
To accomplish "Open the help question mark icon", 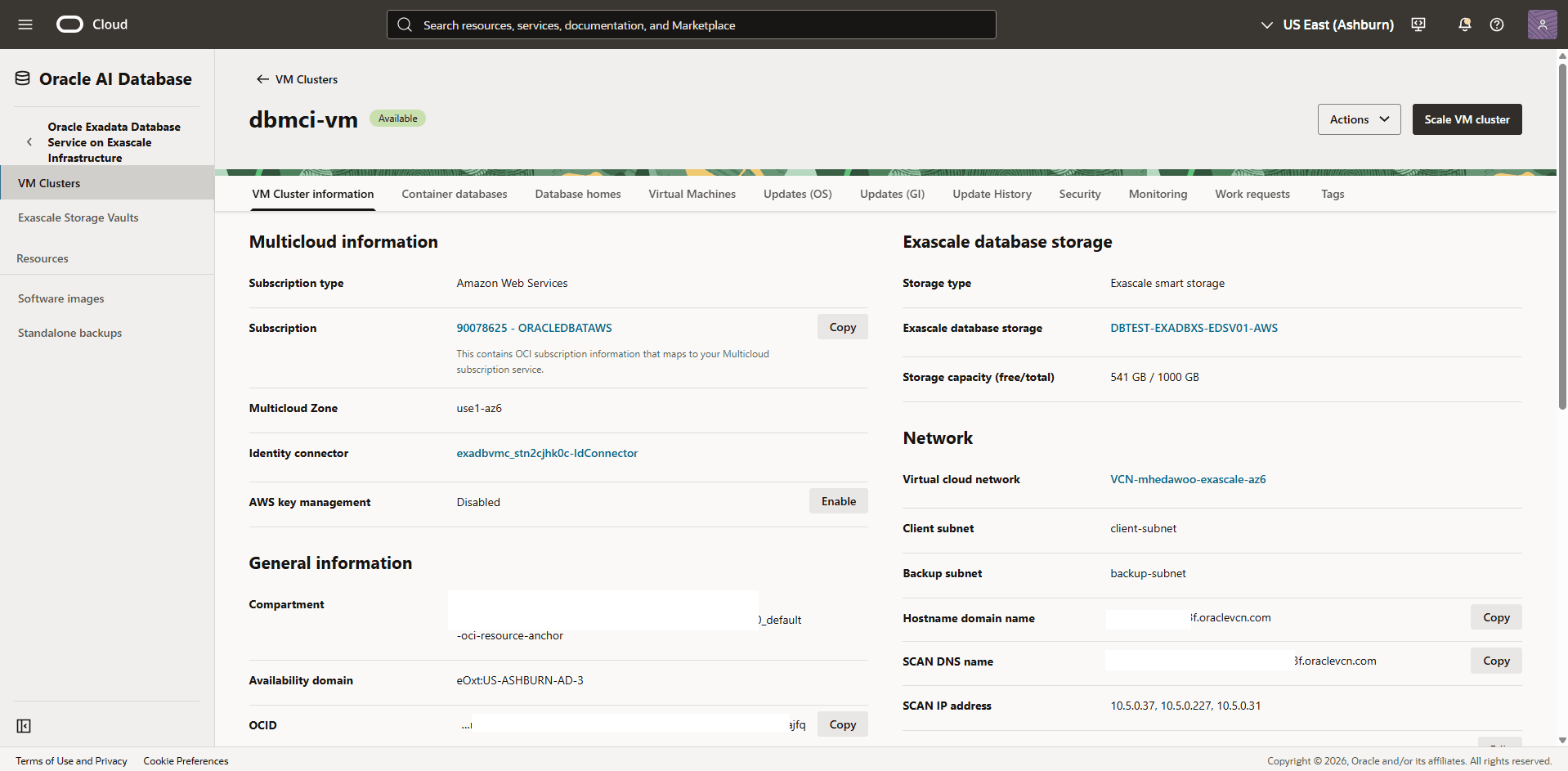I will pyautogui.click(x=1497, y=25).
